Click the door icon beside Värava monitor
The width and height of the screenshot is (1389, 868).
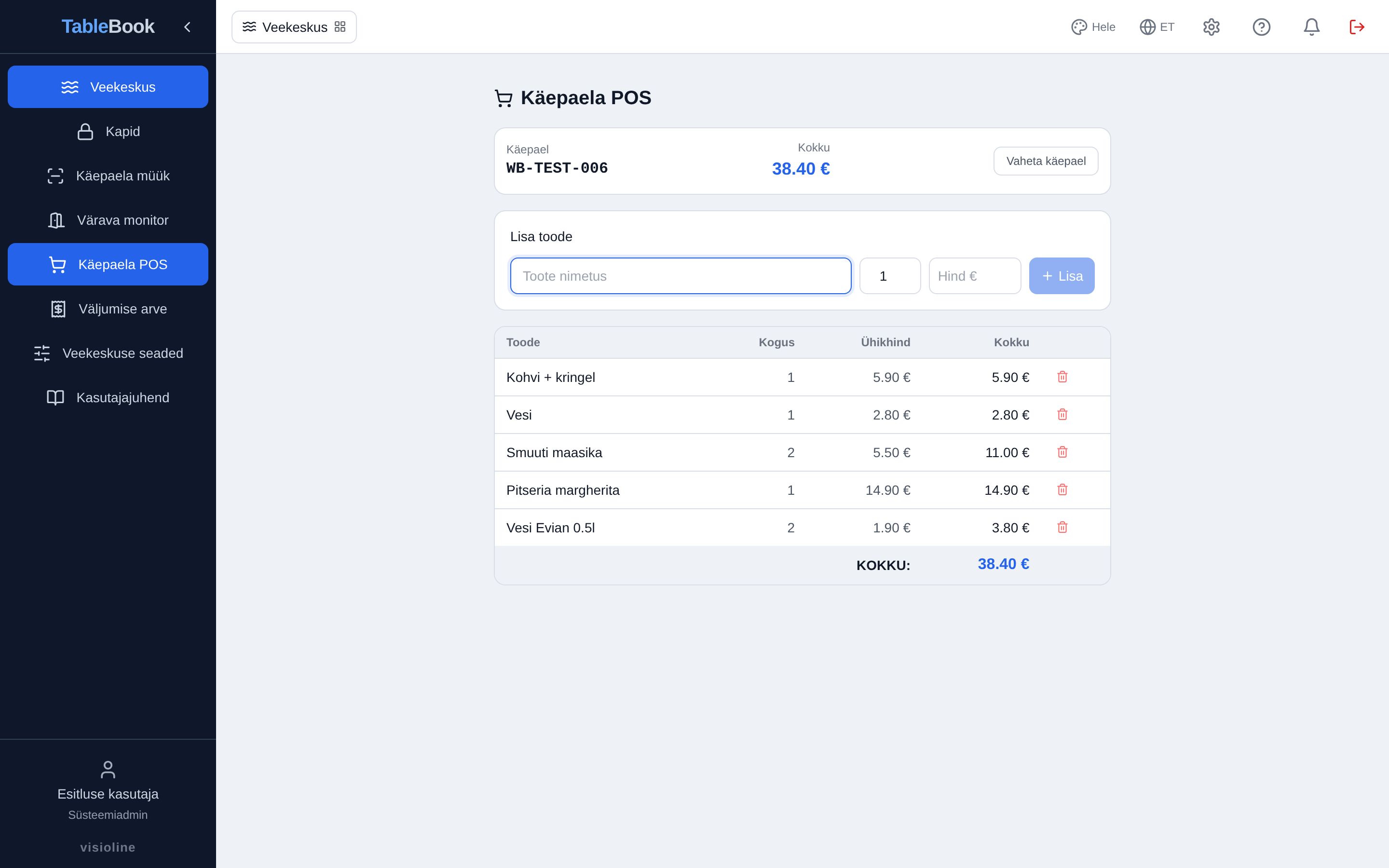coord(56,220)
